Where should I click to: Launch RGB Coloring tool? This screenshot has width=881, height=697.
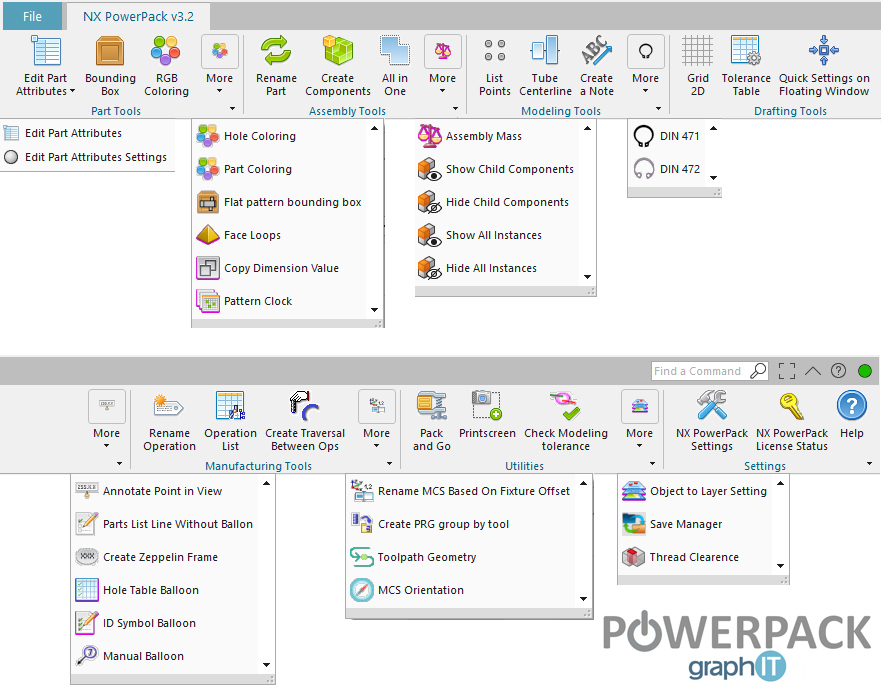[x=166, y=66]
